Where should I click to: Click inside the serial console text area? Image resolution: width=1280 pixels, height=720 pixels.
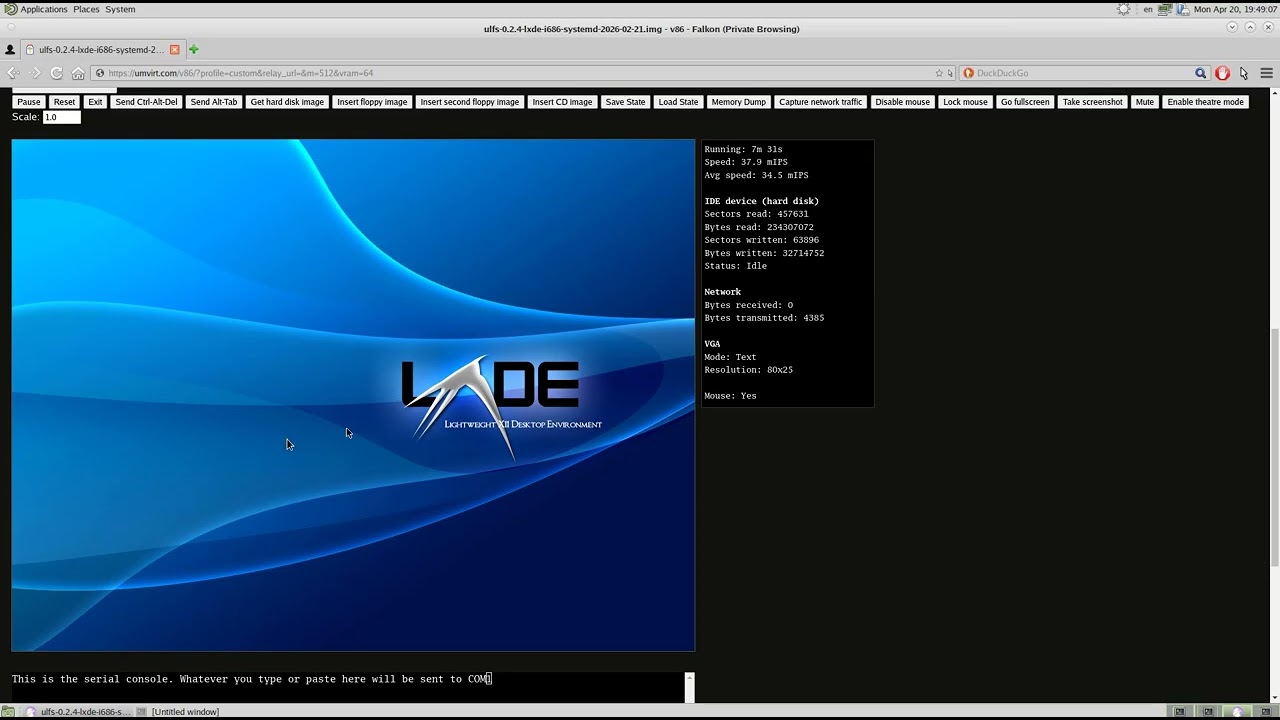(x=348, y=686)
